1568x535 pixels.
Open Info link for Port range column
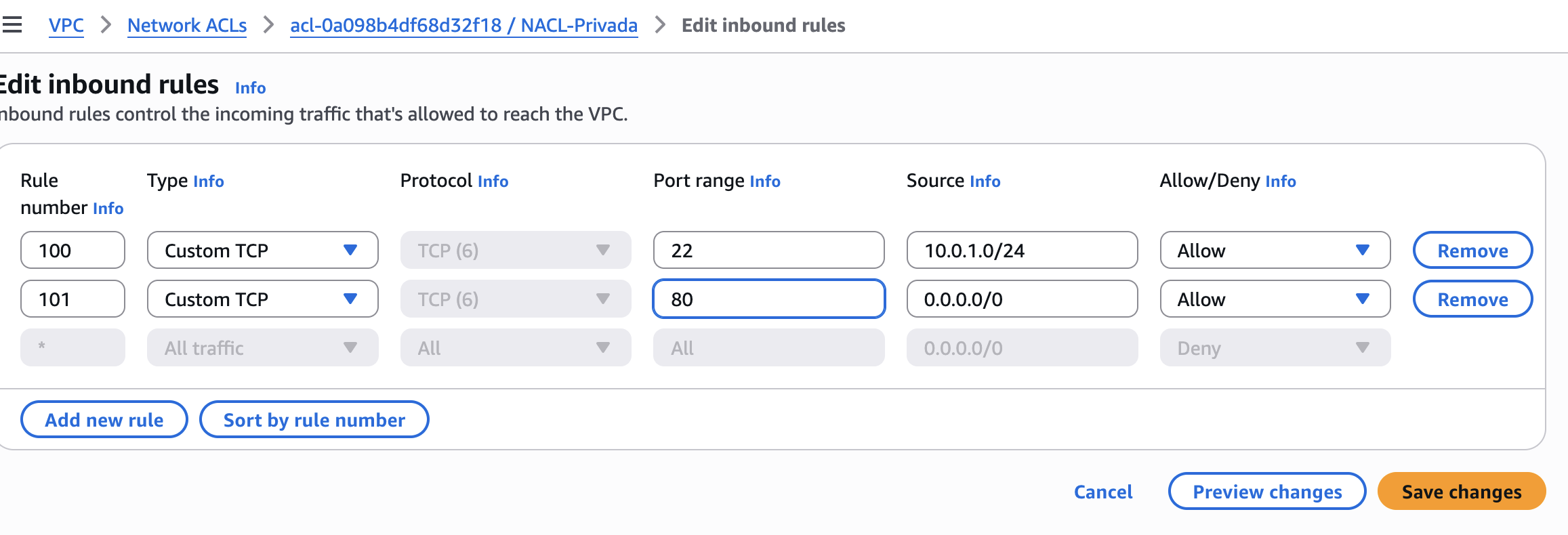pos(765,181)
